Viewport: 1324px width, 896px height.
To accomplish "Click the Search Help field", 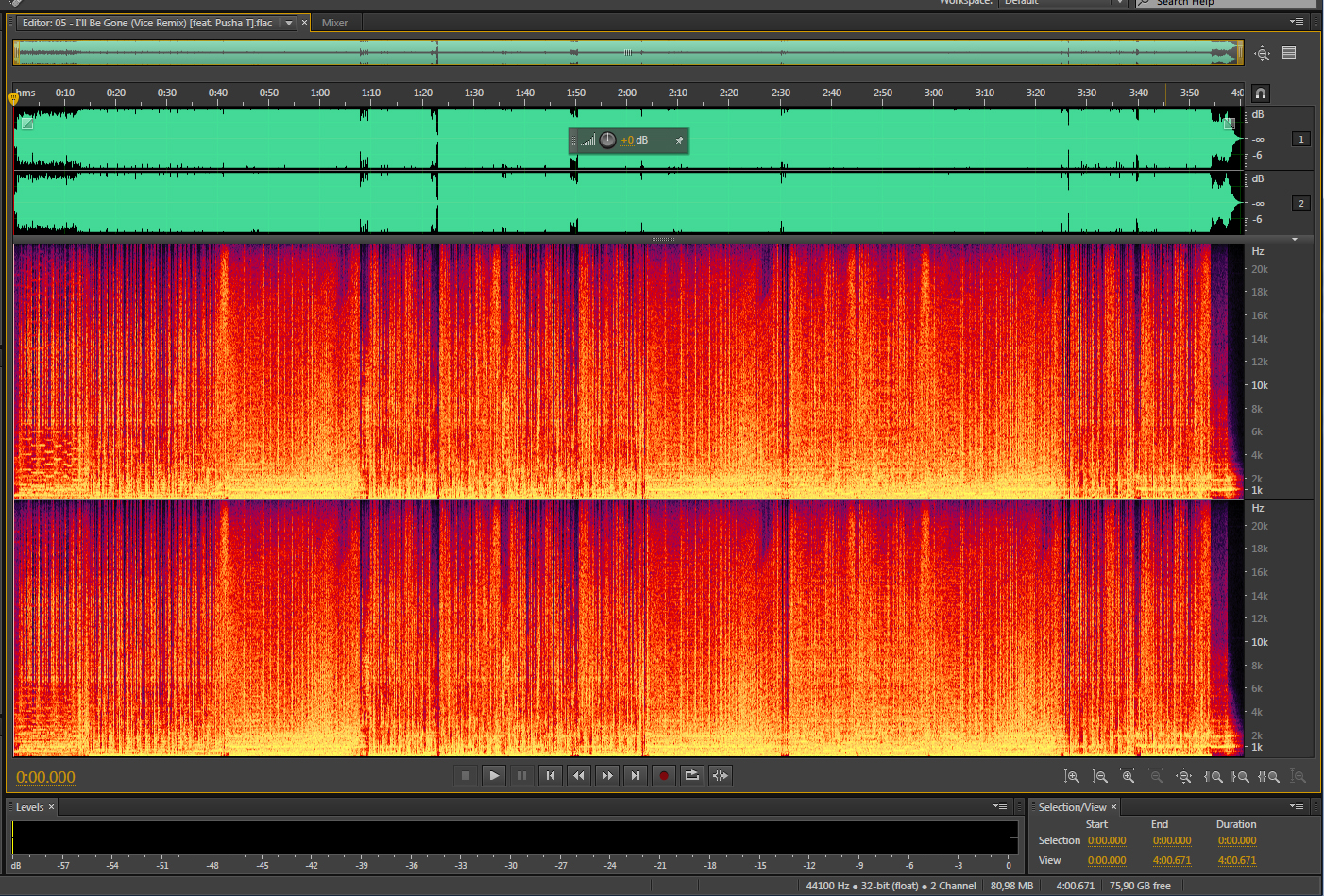I will pos(1225,3).
